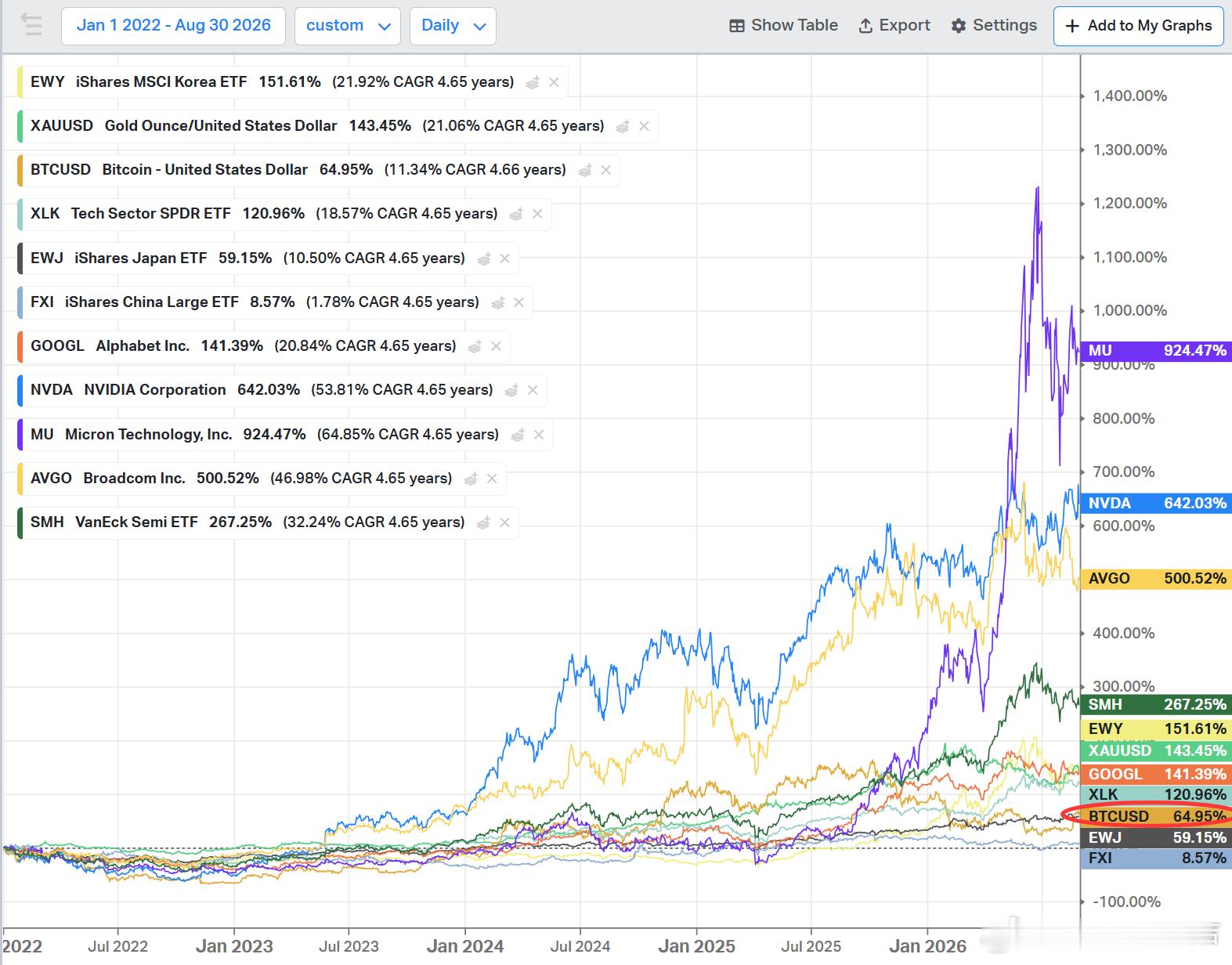Image resolution: width=1232 pixels, height=965 pixels.
Task: Select 'Bitcoin - United States Dollar' legend name
Action: 205,170
